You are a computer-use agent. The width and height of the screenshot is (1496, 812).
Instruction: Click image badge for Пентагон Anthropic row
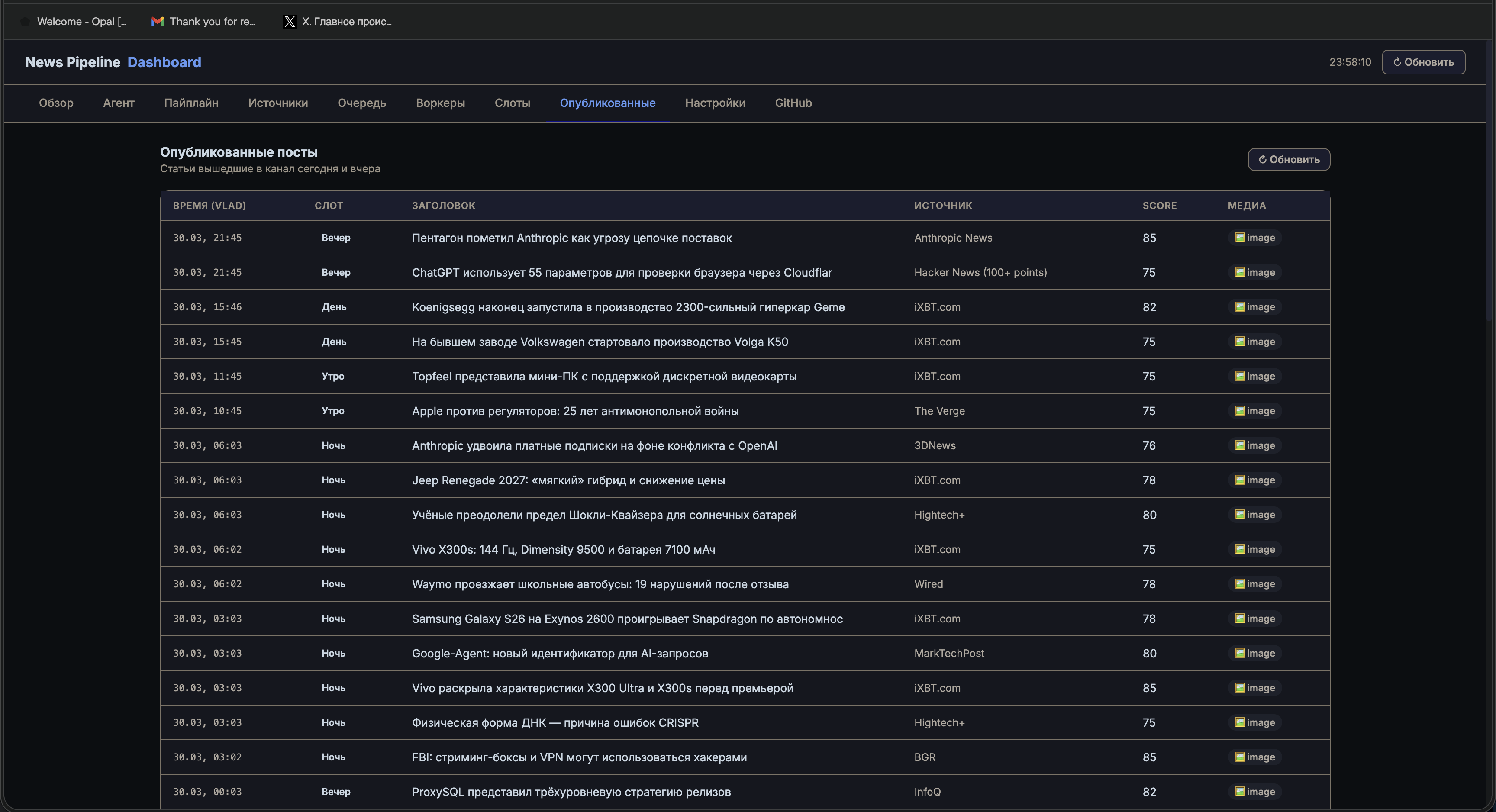tap(1254, 238)
